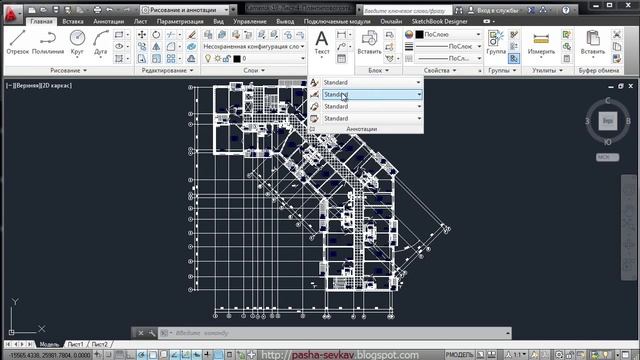
Task: Click the print icon in quick access toolbar
Action: coord(97,9)
